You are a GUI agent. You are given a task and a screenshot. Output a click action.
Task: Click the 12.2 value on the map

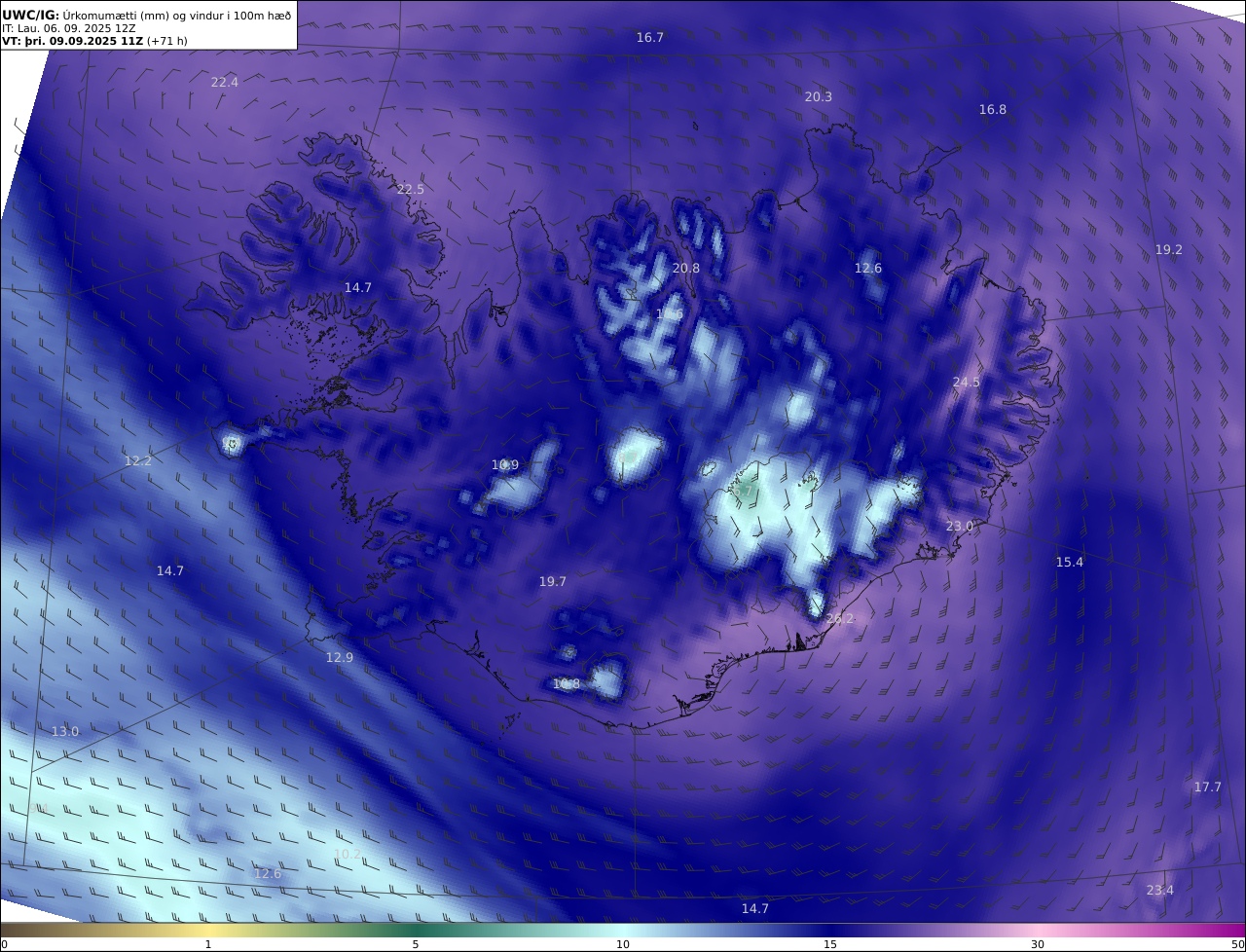pos(138,460)
